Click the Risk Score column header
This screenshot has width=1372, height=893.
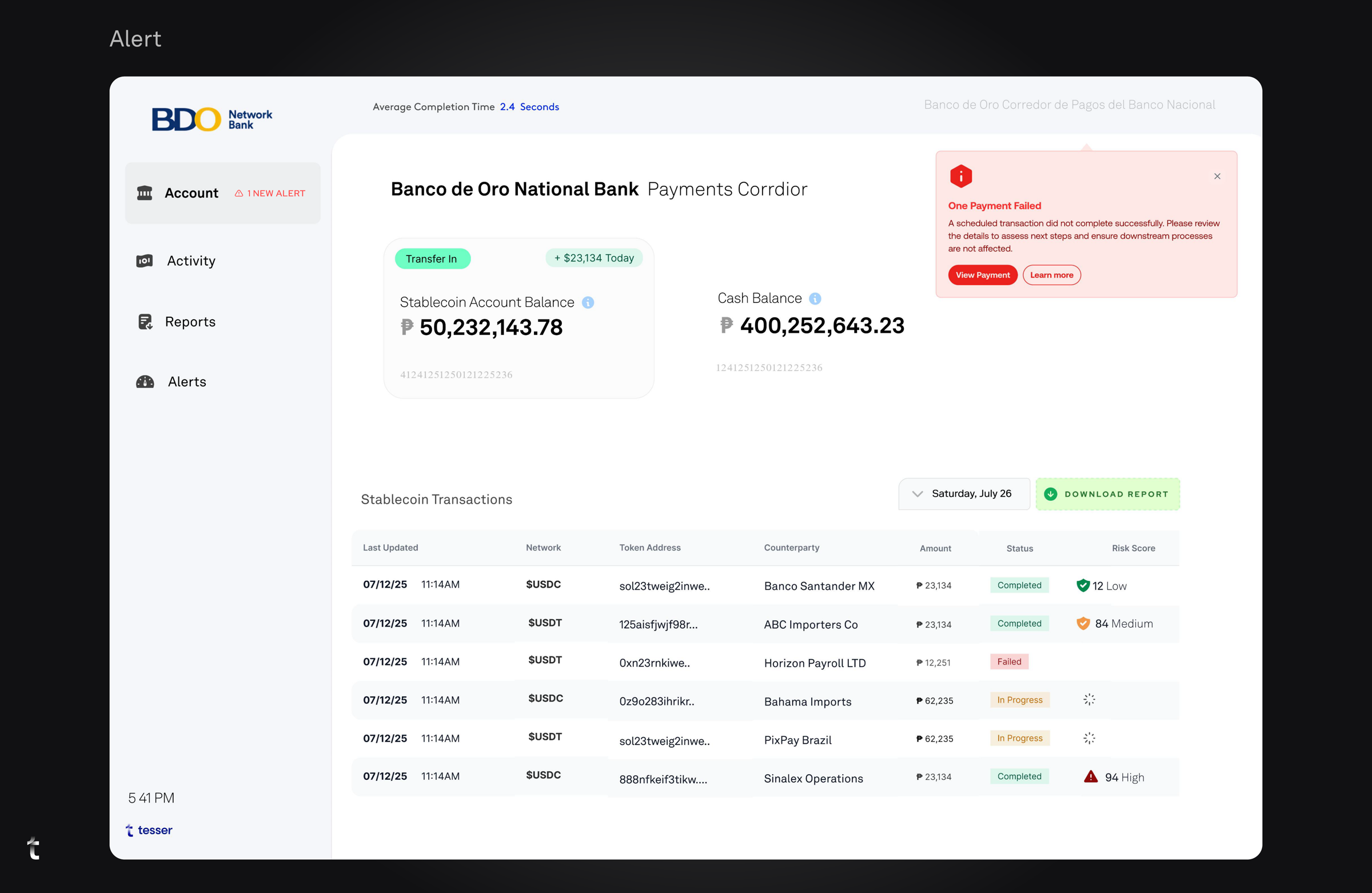point(1134,548)
